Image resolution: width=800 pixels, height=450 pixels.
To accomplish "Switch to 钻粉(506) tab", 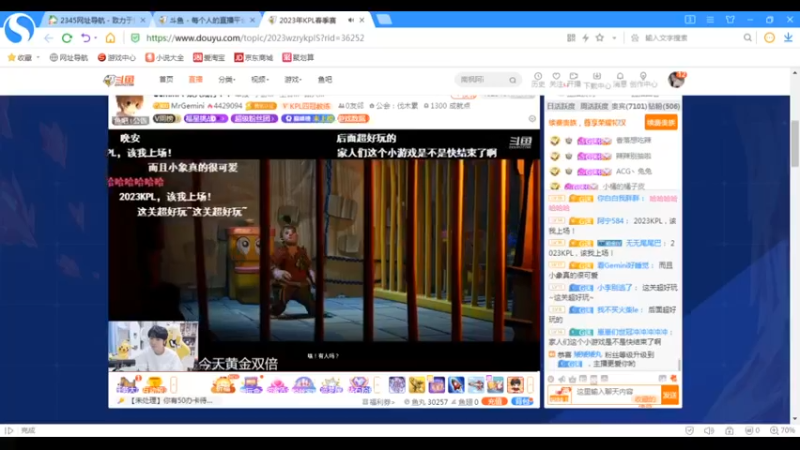I will (x=664, y=106).
